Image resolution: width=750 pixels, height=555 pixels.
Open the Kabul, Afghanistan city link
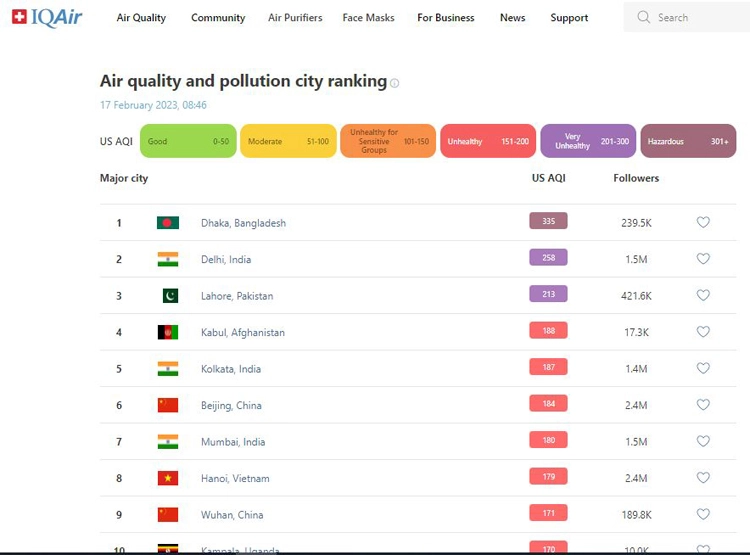click(243, 333)
